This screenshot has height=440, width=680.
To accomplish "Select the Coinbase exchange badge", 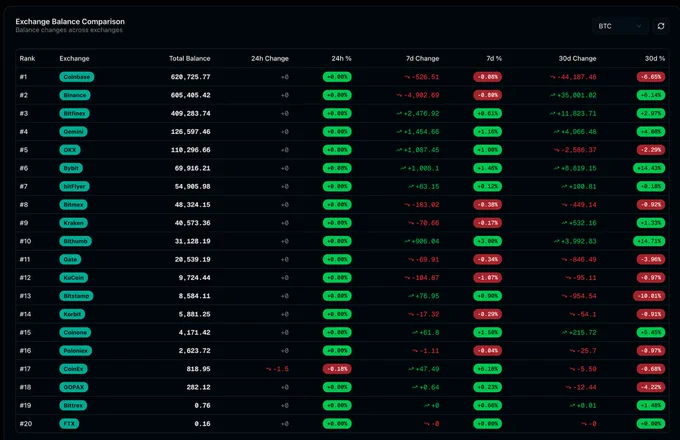I will tap(77, 77).
